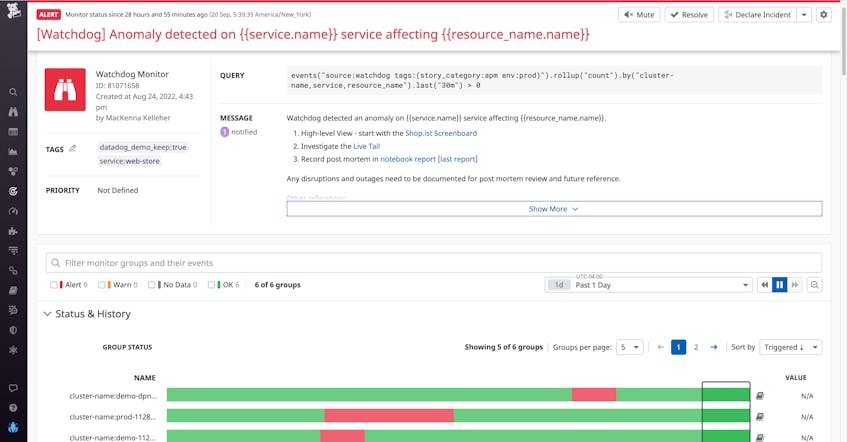Open the Metrics gauge icon in the sidebar
This screenshot has width=847, height=442.
(13, 211)
